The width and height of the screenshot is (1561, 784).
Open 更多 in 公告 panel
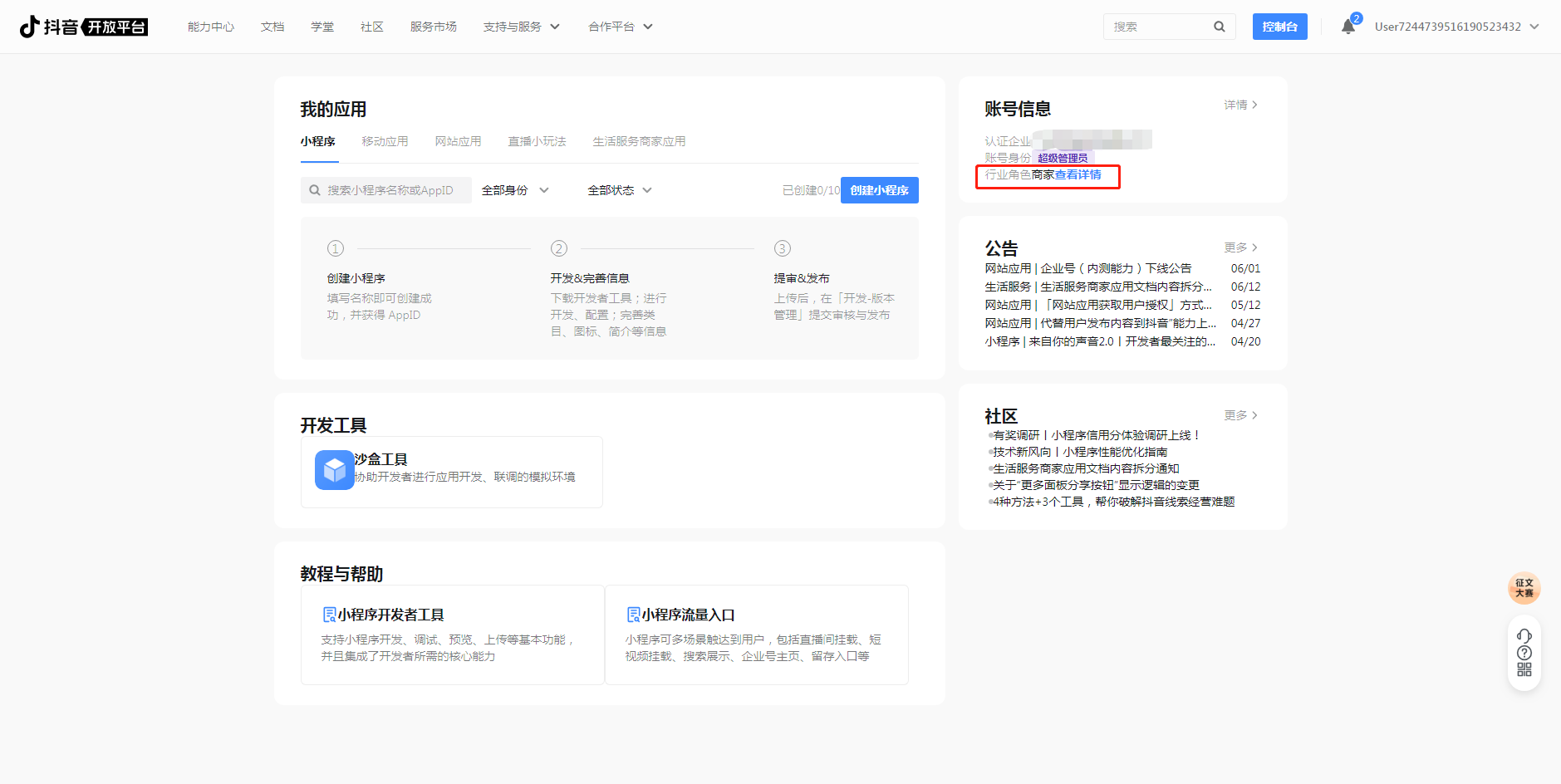tap(1240, 247)
